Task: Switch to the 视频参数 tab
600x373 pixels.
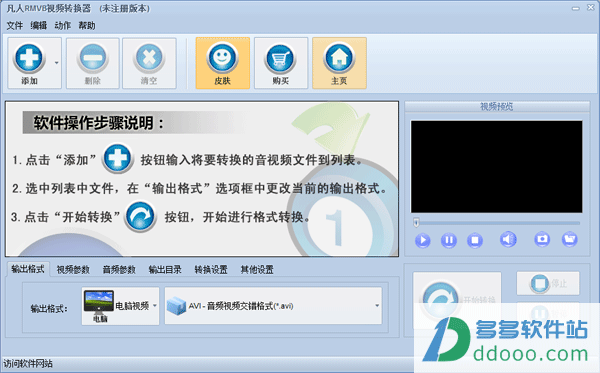Action: click(73, 270)
